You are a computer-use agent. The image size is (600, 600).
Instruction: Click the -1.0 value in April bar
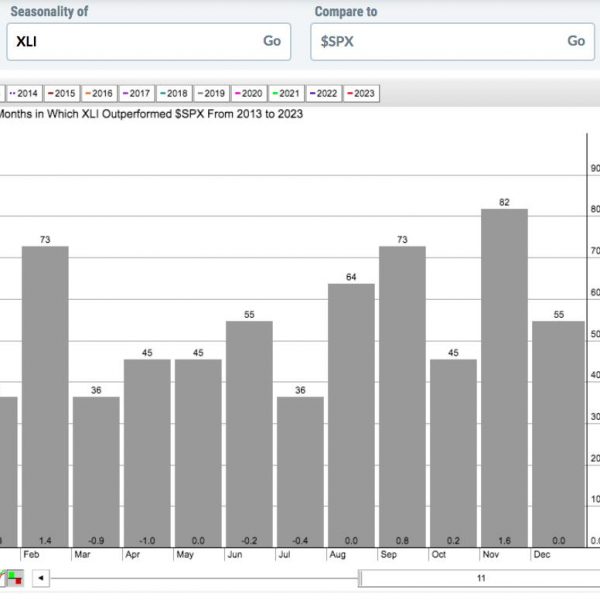coord(147,541)
